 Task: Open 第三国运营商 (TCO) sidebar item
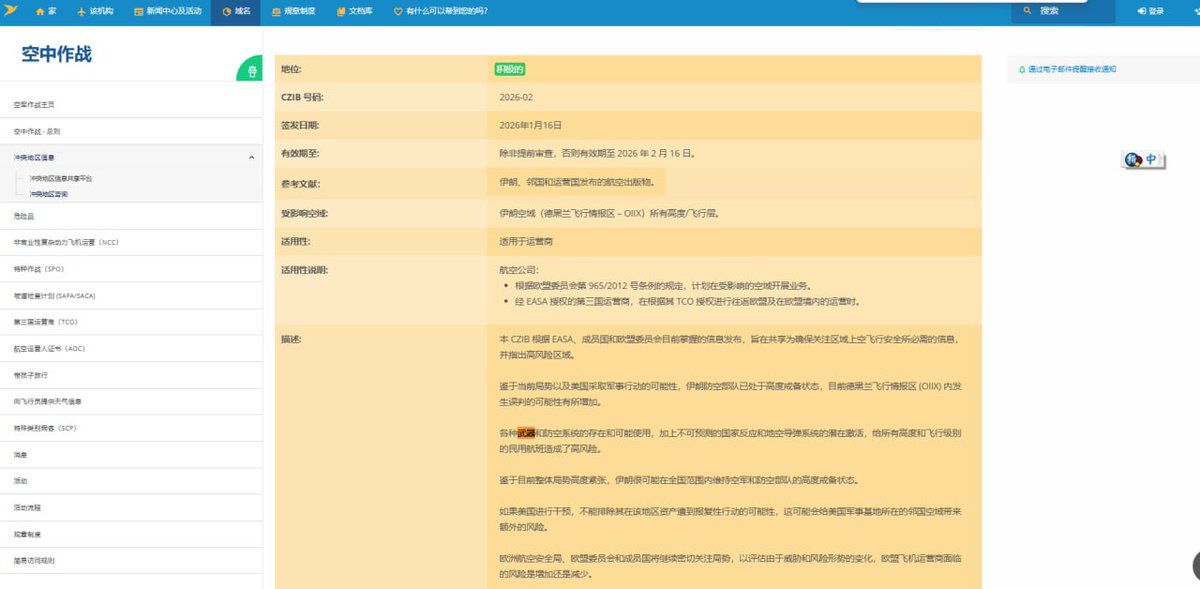[x=45, y=322]
